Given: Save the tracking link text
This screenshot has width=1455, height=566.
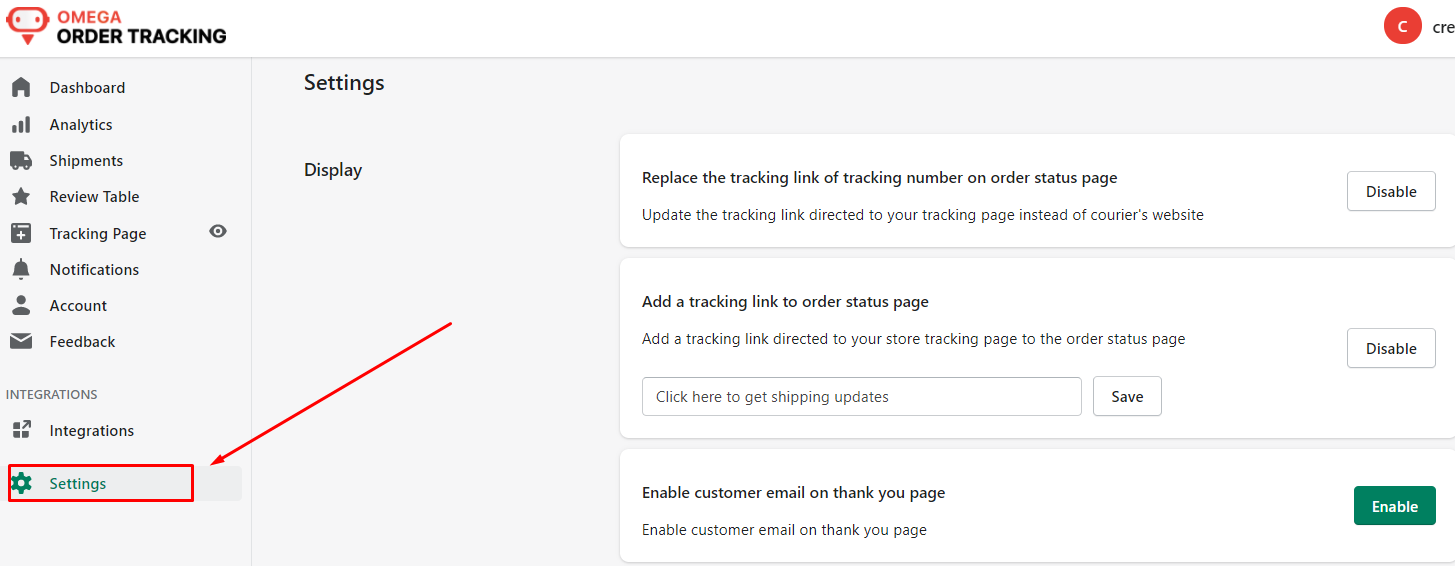Looking at the screenshot, I should 1127,397.
